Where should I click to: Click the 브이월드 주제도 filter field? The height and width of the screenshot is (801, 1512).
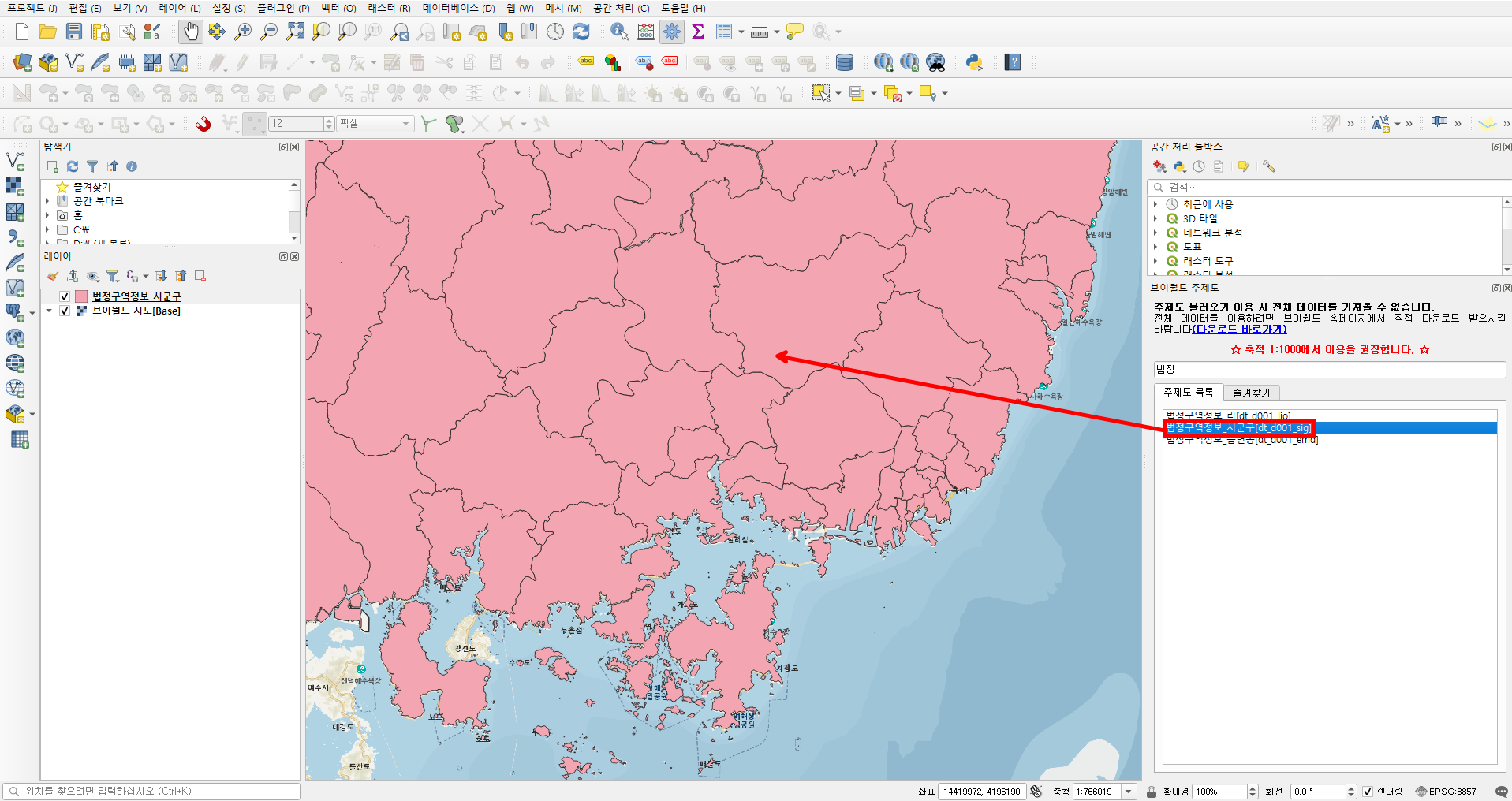pos(1330,369)
